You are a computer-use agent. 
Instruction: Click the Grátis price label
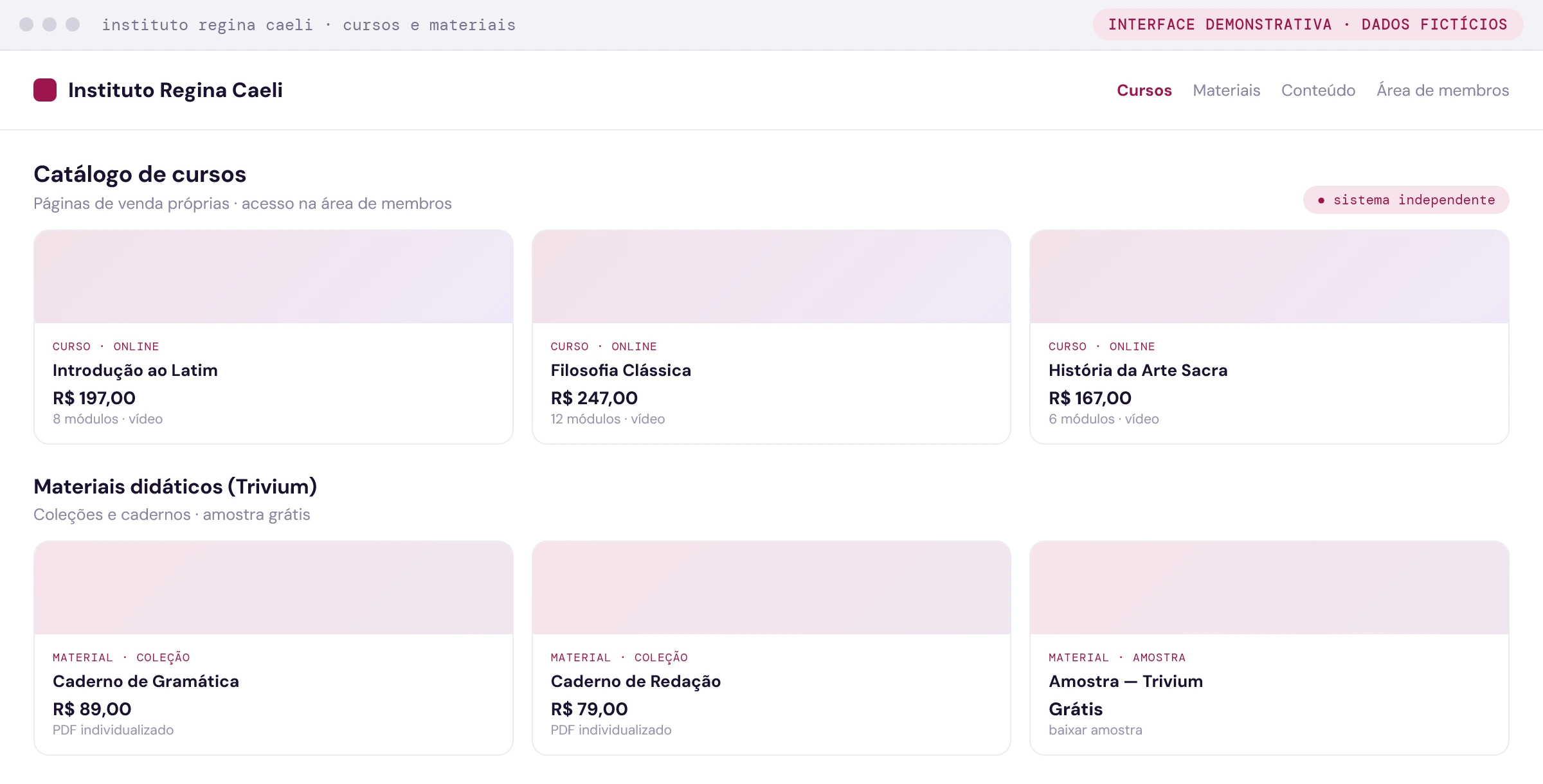[1076, 709]
